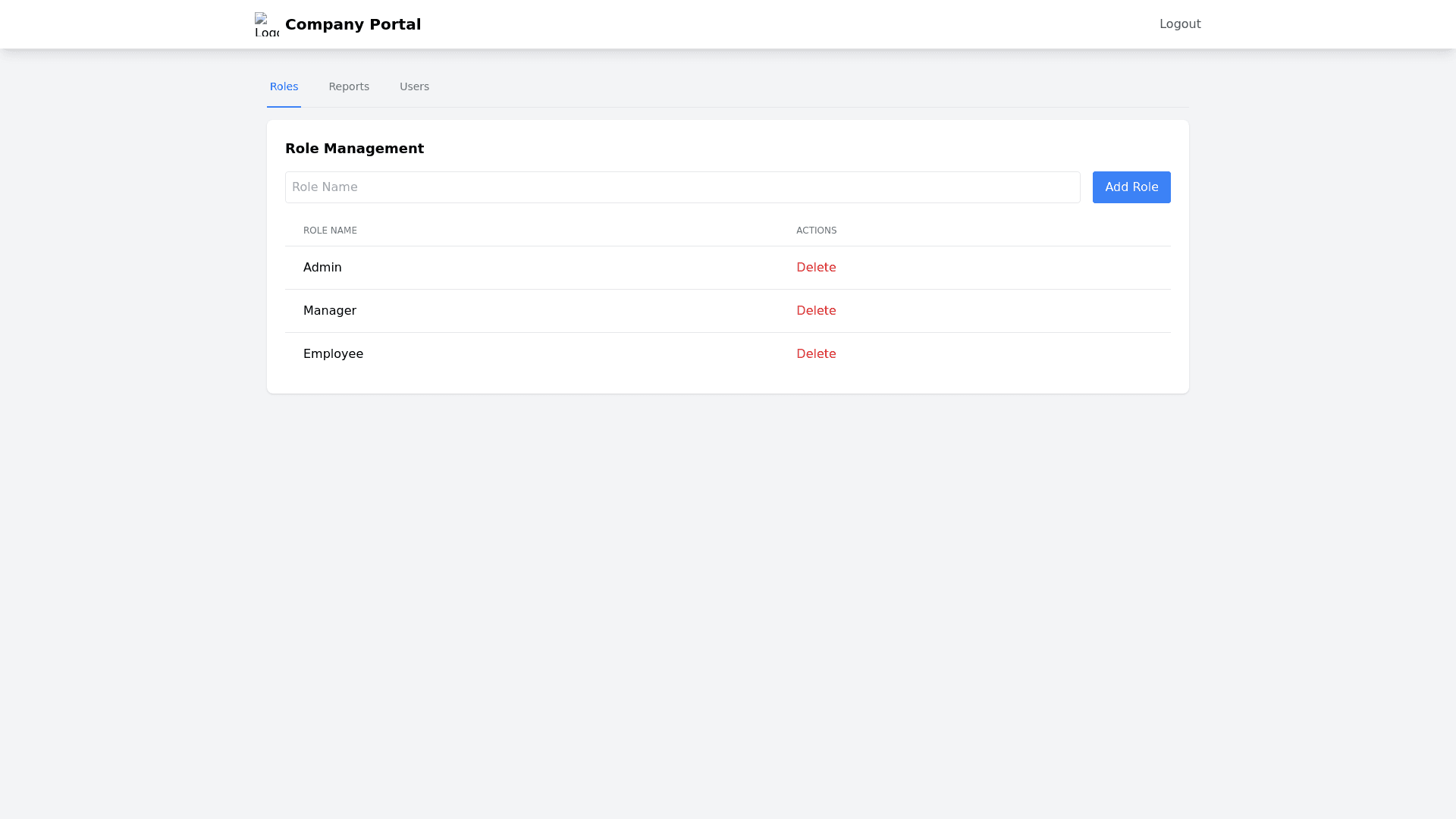Select the Admin role row name

coord(322,268)
